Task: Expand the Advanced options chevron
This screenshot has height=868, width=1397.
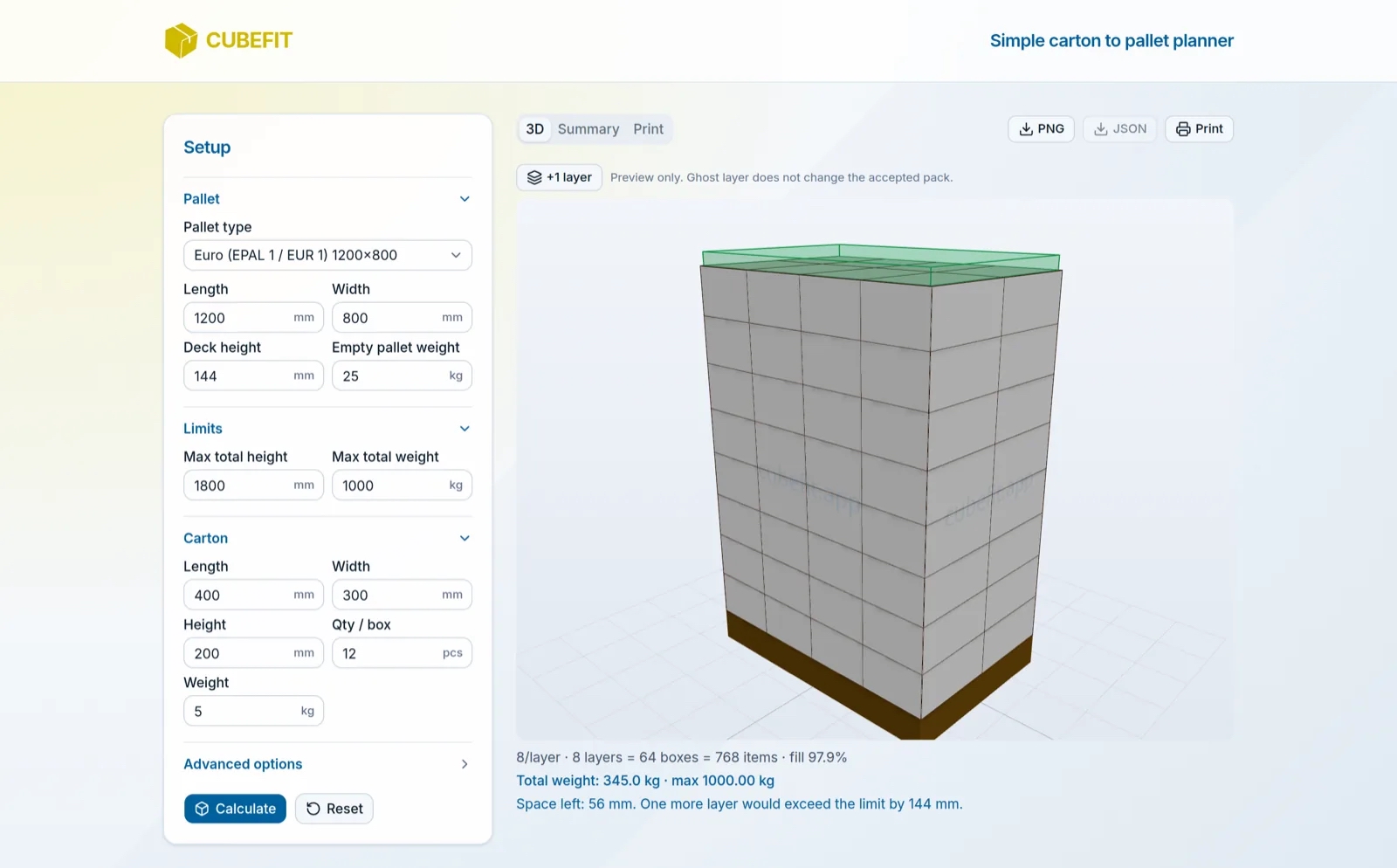Action: (x=465, y=764)
